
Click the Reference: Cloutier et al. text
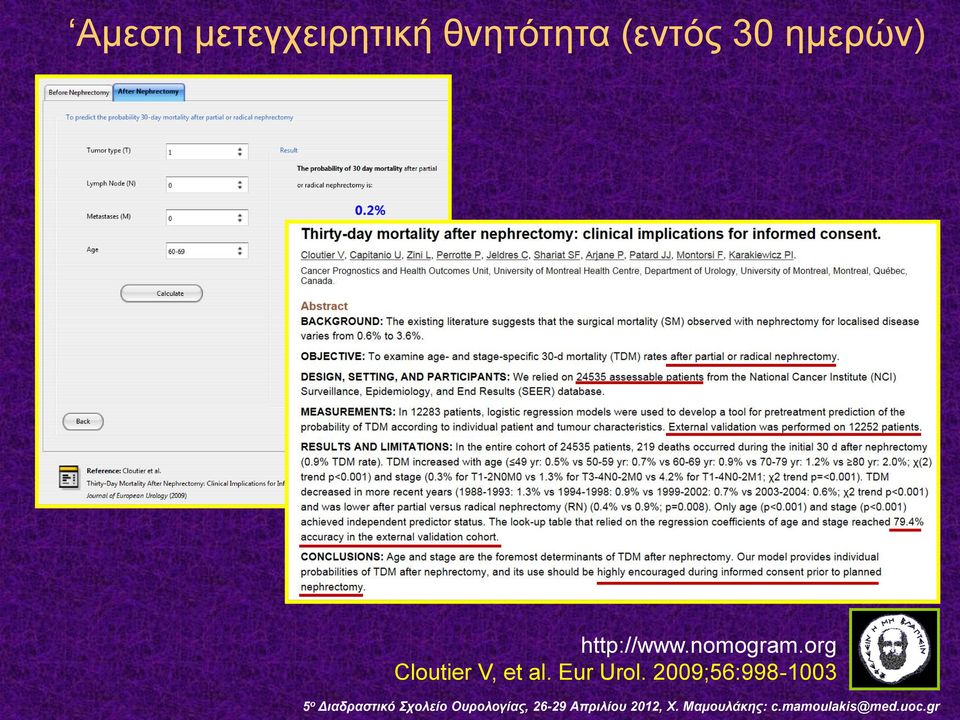[124, 471]
